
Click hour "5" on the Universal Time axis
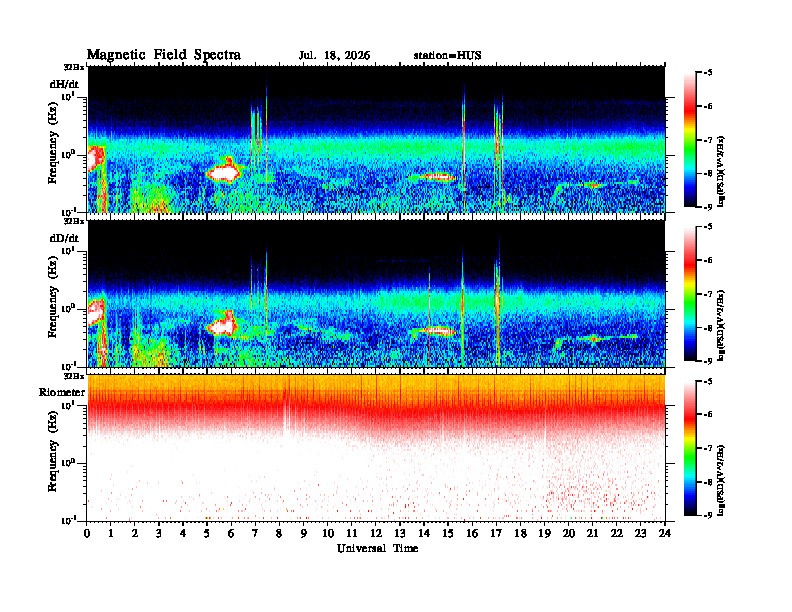coord(207,533)
